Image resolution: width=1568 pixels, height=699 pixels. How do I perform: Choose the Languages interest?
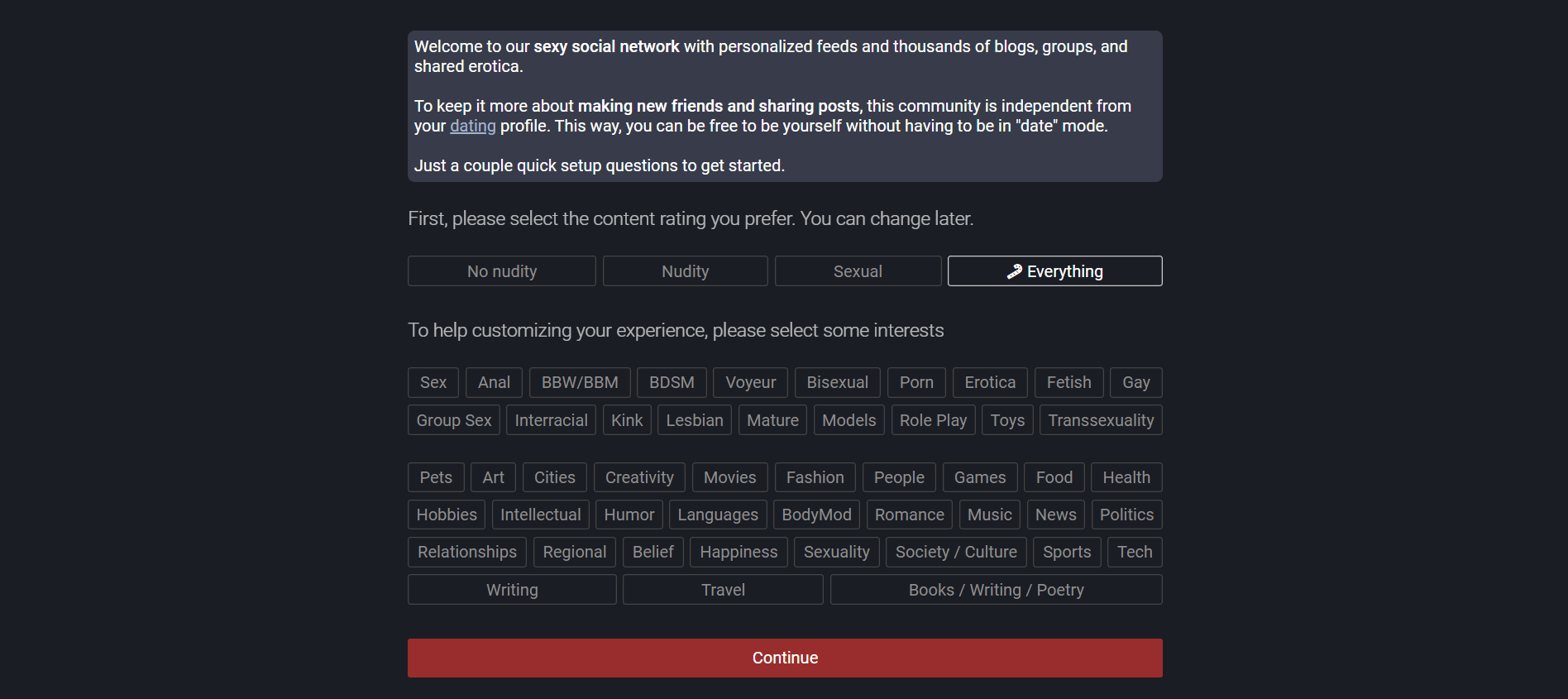tap(718, 515)
